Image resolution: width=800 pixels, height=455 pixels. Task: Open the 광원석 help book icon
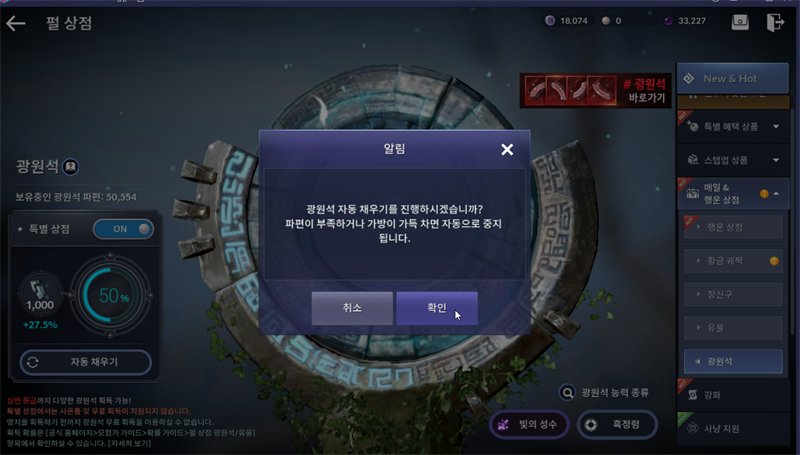(70, 167)
